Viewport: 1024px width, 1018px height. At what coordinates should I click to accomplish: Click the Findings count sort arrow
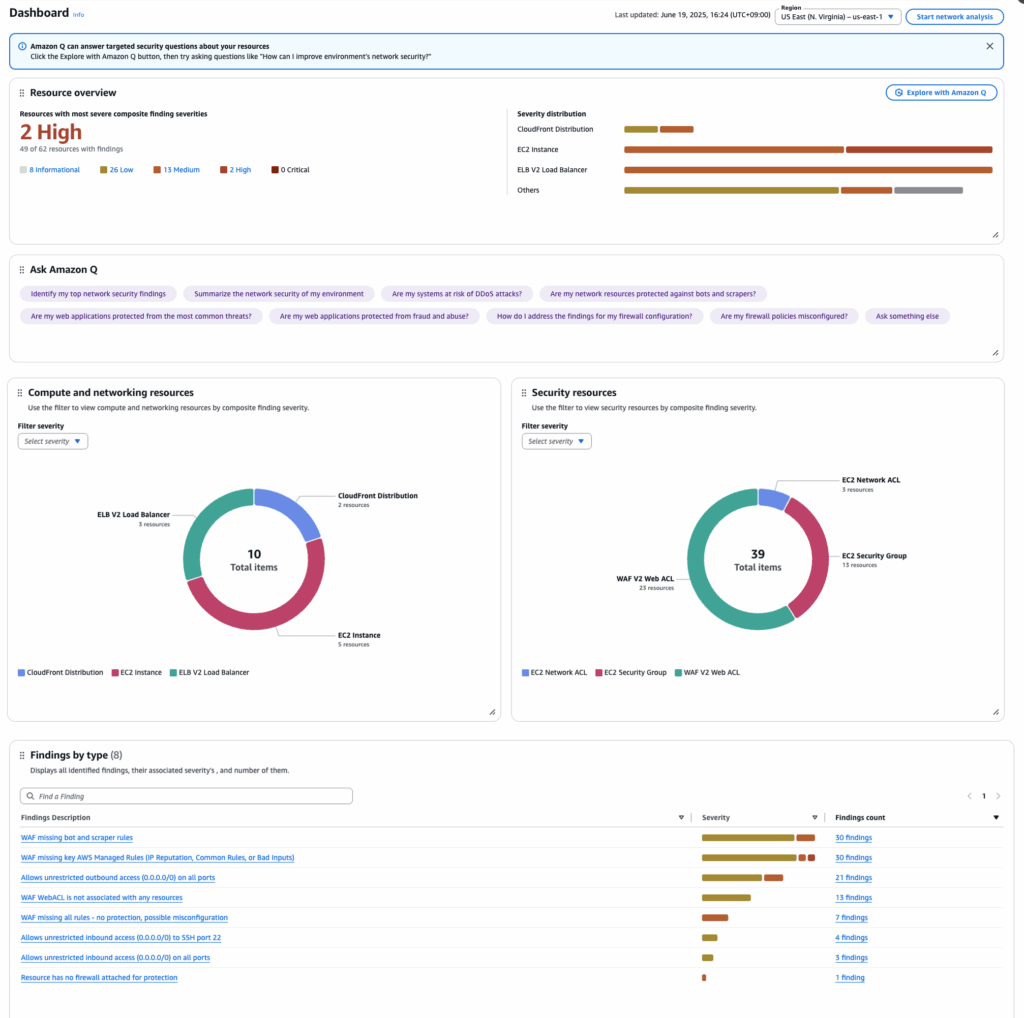click(x=996, y=818)
